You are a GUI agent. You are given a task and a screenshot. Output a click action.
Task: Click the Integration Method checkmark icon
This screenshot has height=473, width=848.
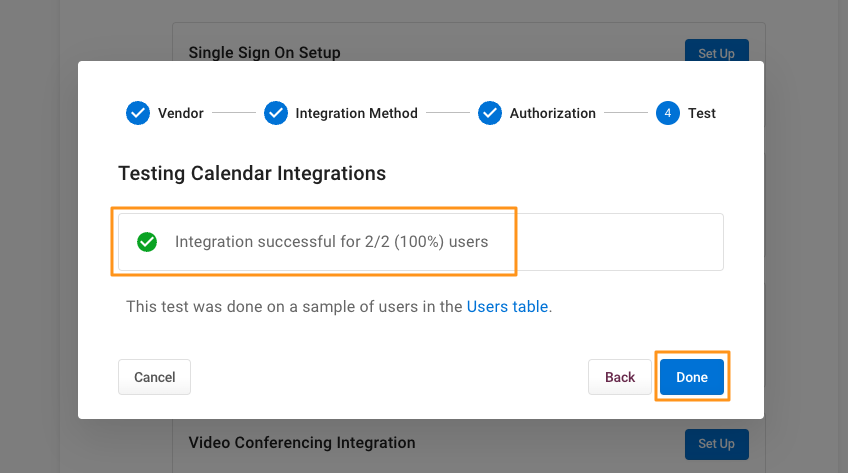point(276,113)
